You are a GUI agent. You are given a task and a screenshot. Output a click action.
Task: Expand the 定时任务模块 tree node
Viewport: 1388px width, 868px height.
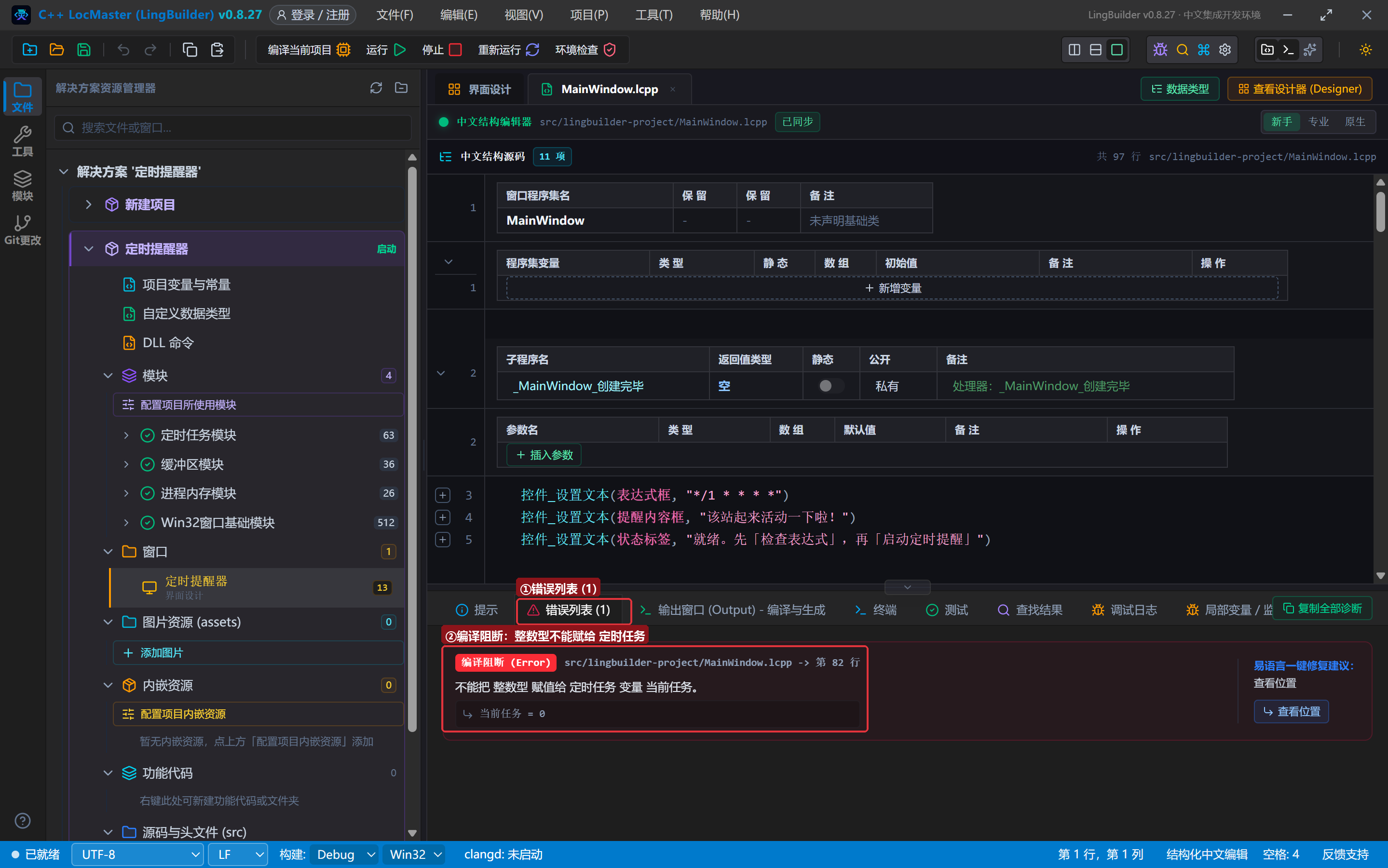(126, 435)
